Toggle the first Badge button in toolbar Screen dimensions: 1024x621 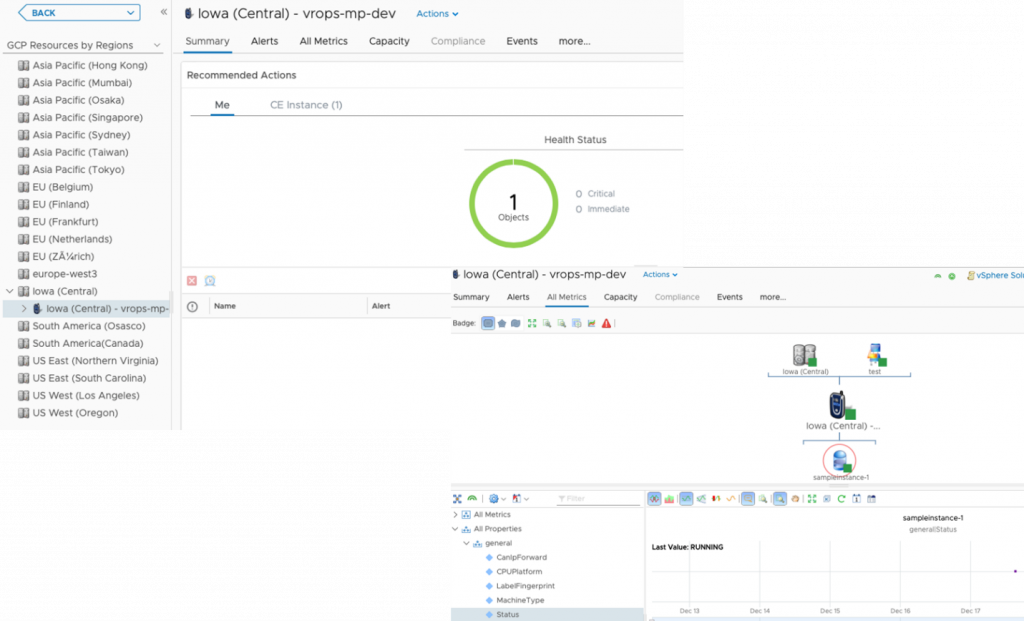(487, 323)
